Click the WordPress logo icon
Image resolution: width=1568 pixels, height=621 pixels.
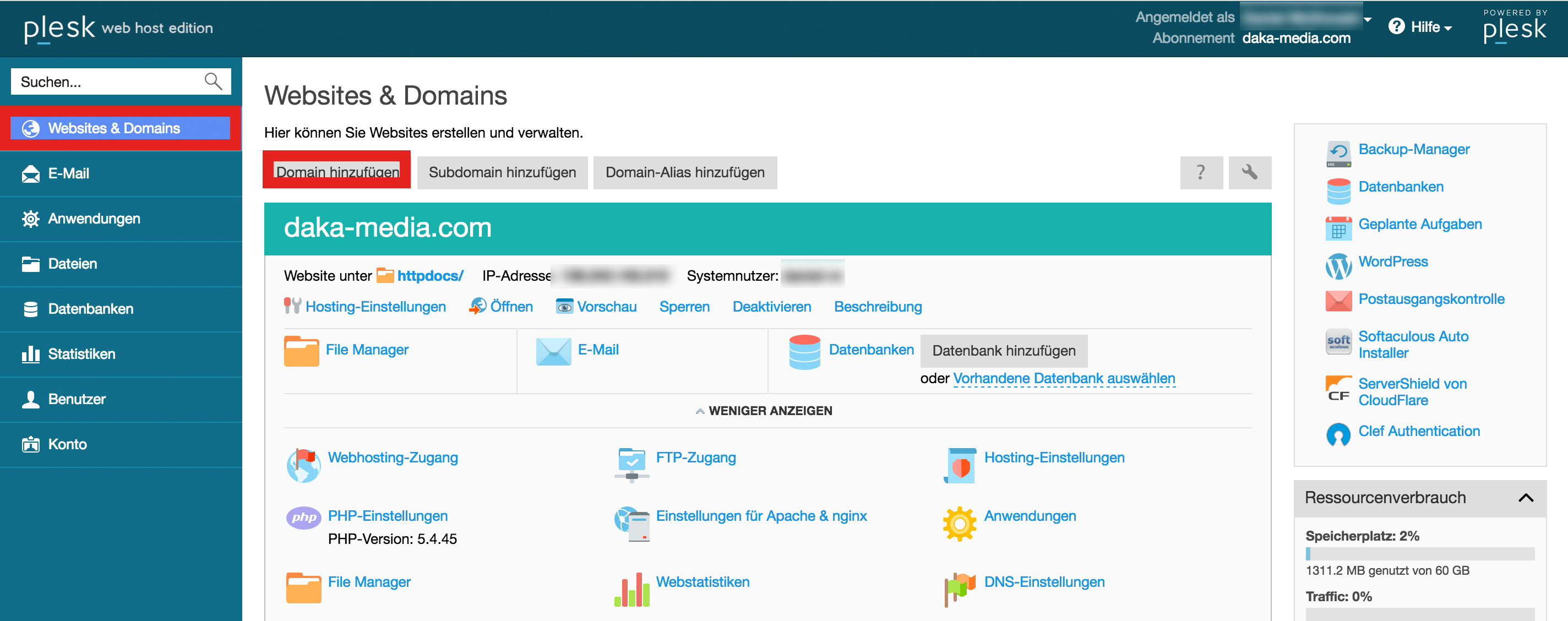coord(1338,265)
